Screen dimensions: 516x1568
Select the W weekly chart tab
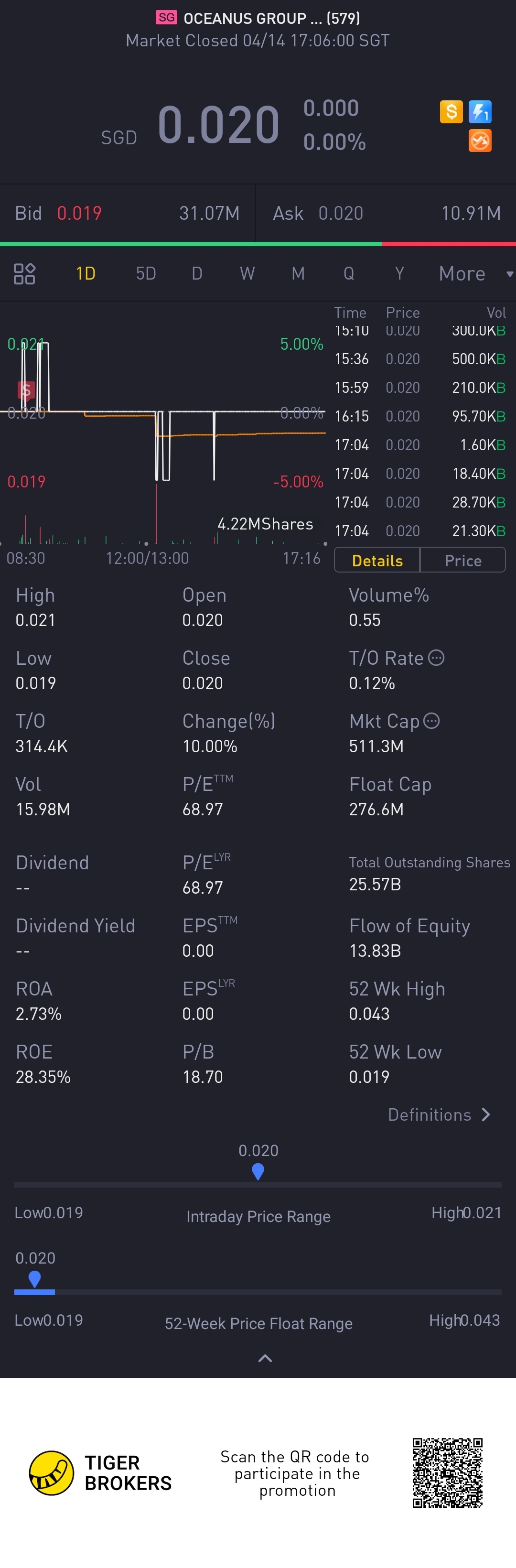pos(247,274)
